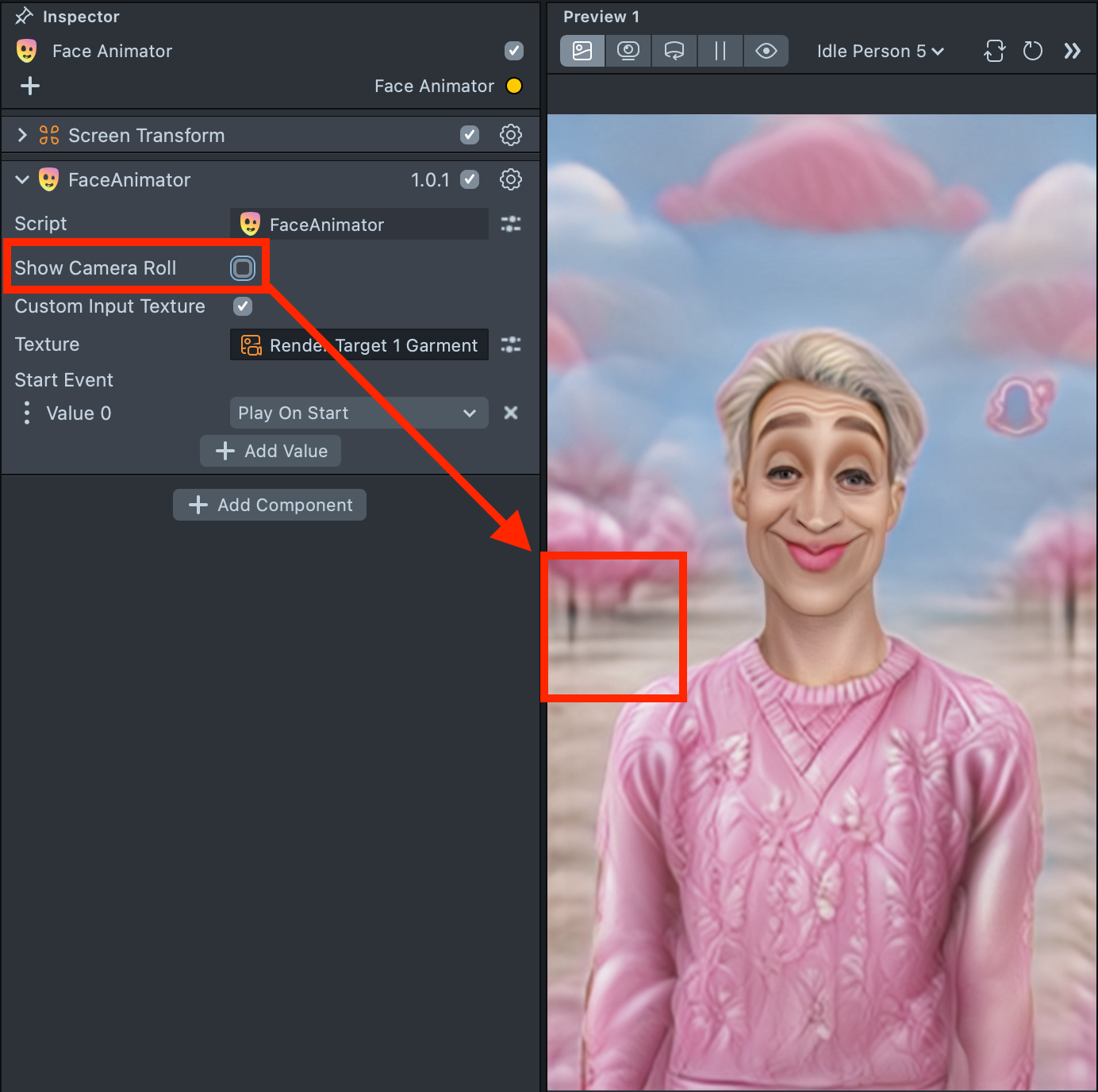1098x1092 pixels.
Task: Expand the Screen Transform section
Action: click(x=22, y=135)
